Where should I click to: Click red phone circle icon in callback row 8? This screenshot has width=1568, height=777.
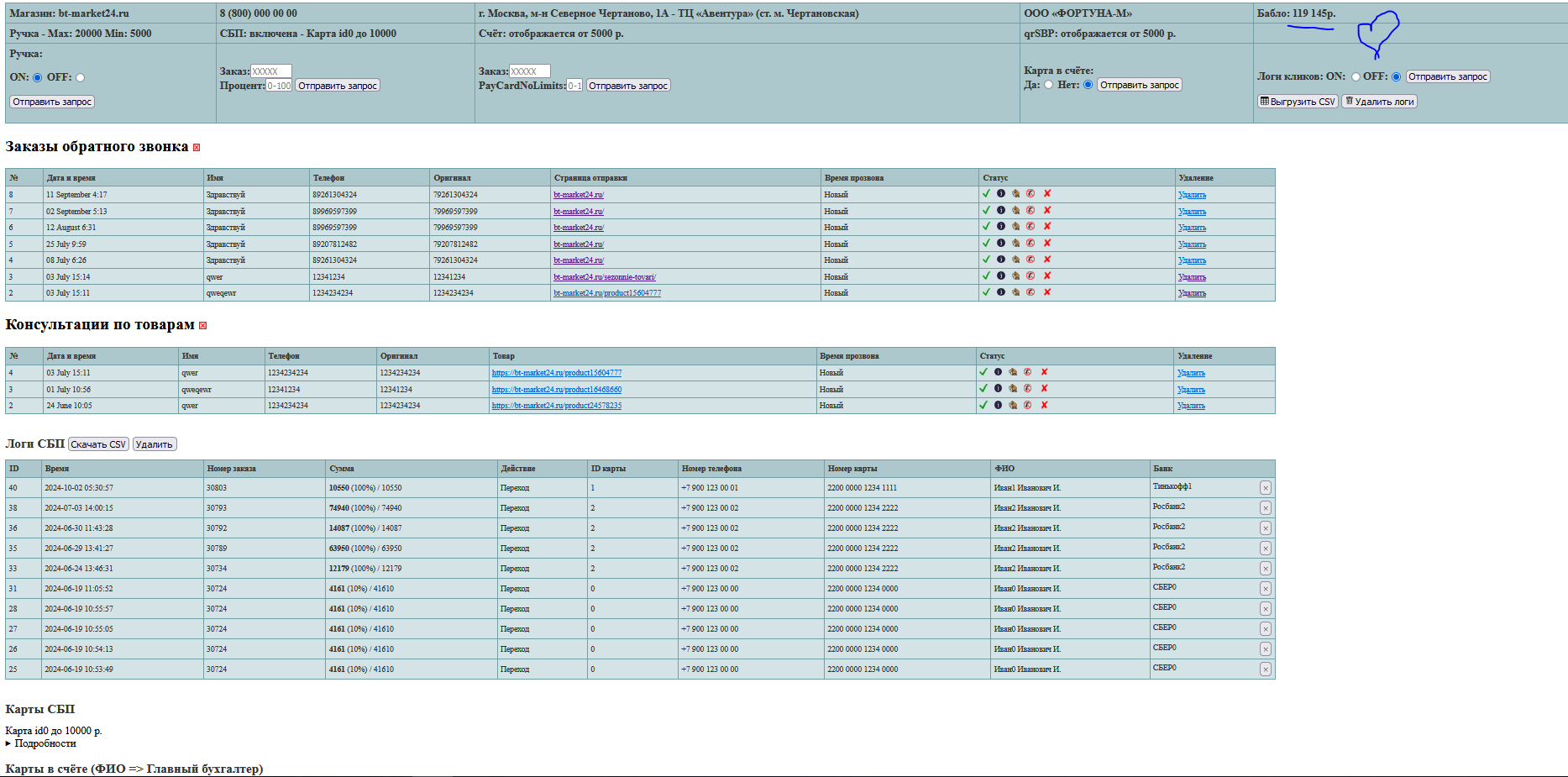tap(1030, 193)
